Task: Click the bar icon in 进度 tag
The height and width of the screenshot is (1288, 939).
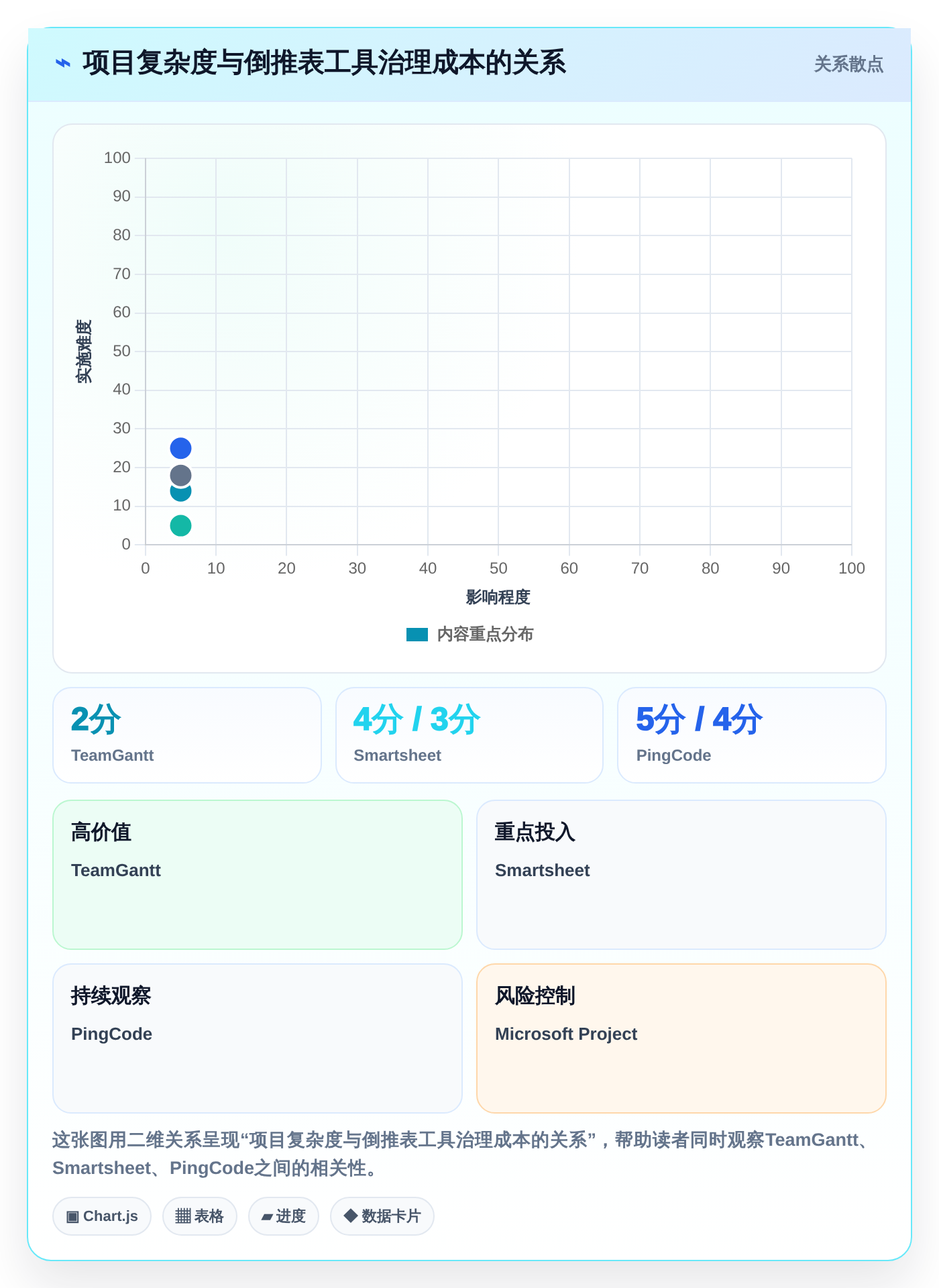Action: (x=267, y=1217)
